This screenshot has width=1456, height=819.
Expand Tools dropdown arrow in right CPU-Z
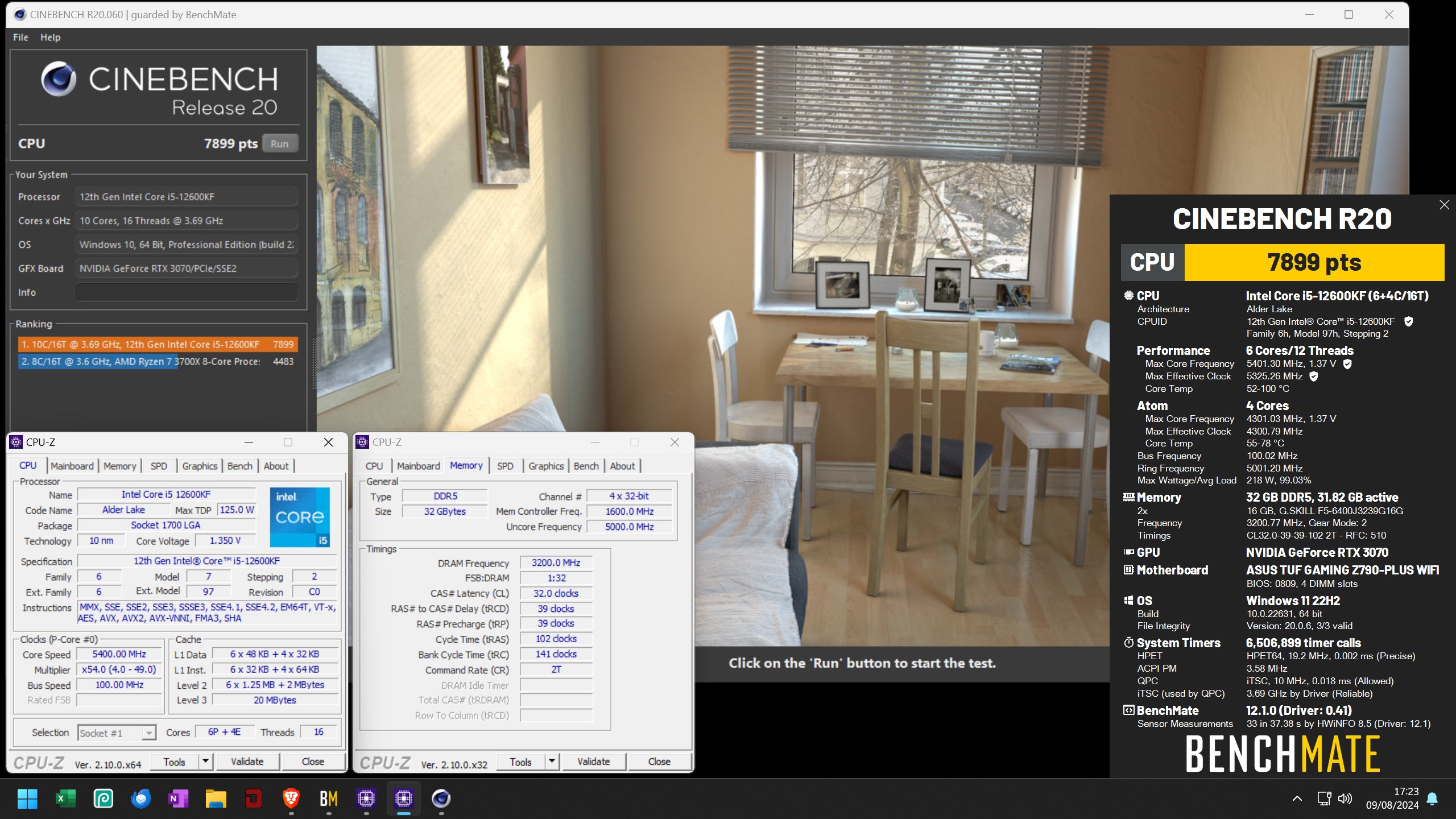552,762
